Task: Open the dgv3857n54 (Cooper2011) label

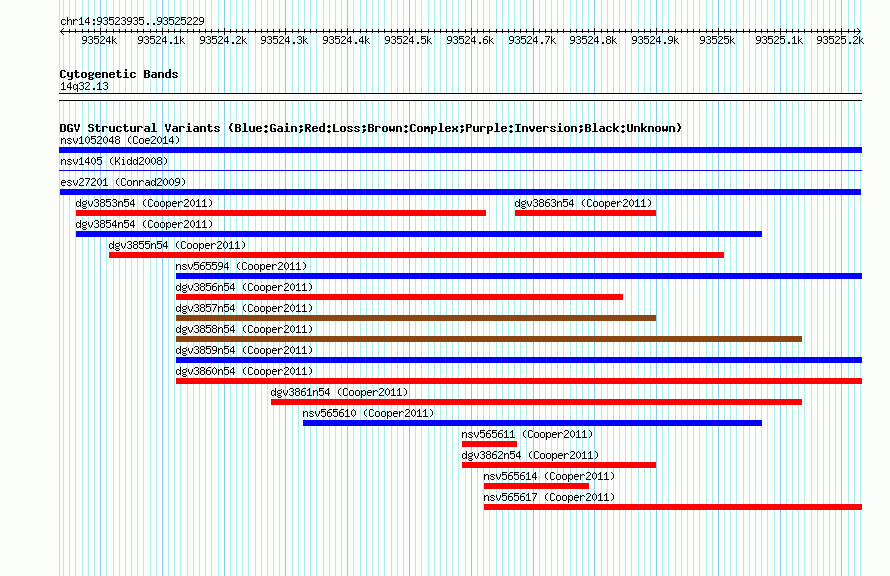Action: (244, 308)
